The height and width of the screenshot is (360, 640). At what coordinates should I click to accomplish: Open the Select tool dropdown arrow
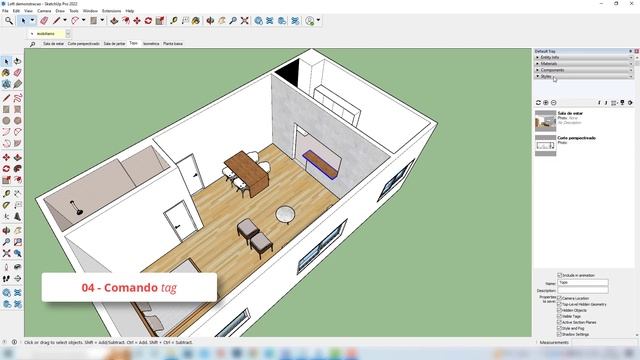[32, 20]
